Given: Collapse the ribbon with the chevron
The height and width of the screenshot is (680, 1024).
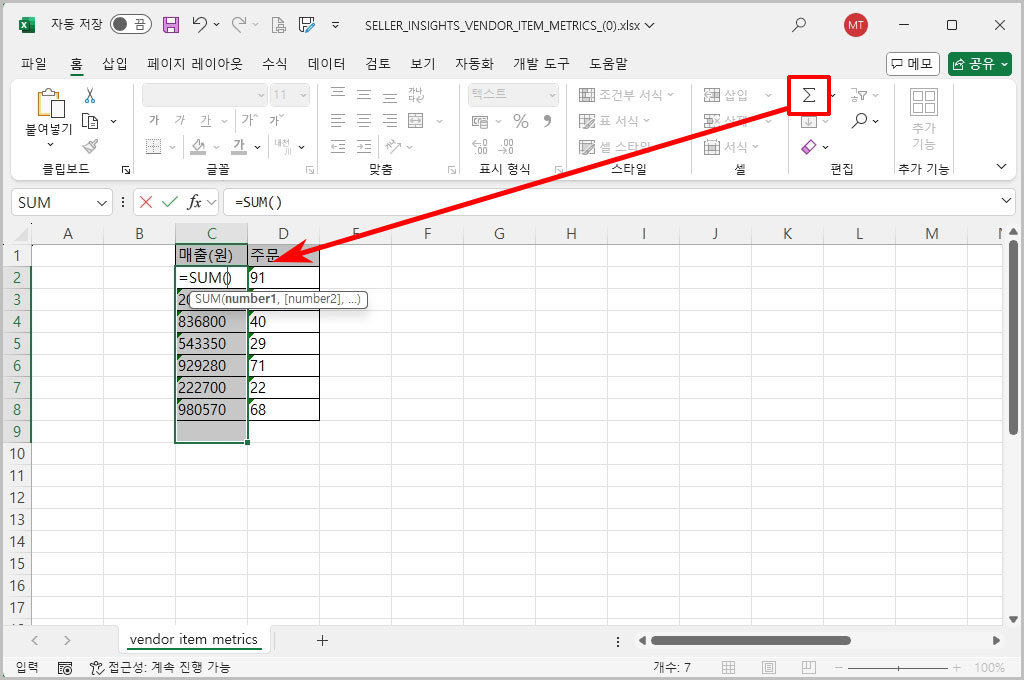Looking at the screenshot, I should 1001,167.
